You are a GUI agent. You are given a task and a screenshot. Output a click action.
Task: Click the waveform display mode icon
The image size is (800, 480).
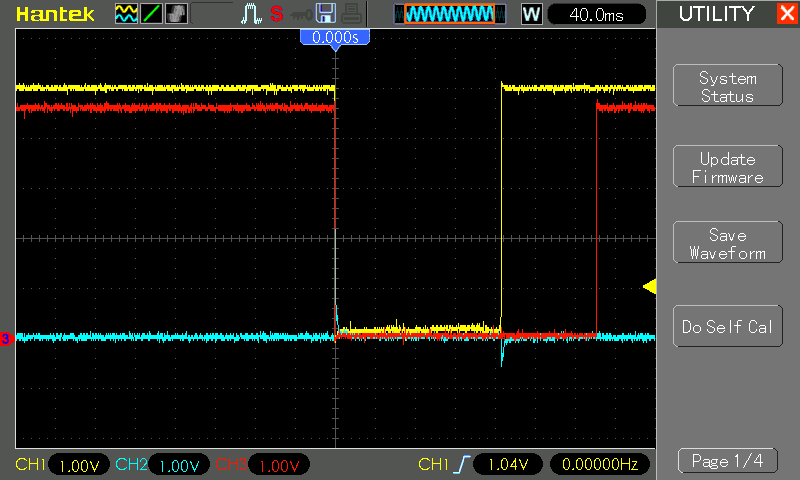(x=126, y=14)
